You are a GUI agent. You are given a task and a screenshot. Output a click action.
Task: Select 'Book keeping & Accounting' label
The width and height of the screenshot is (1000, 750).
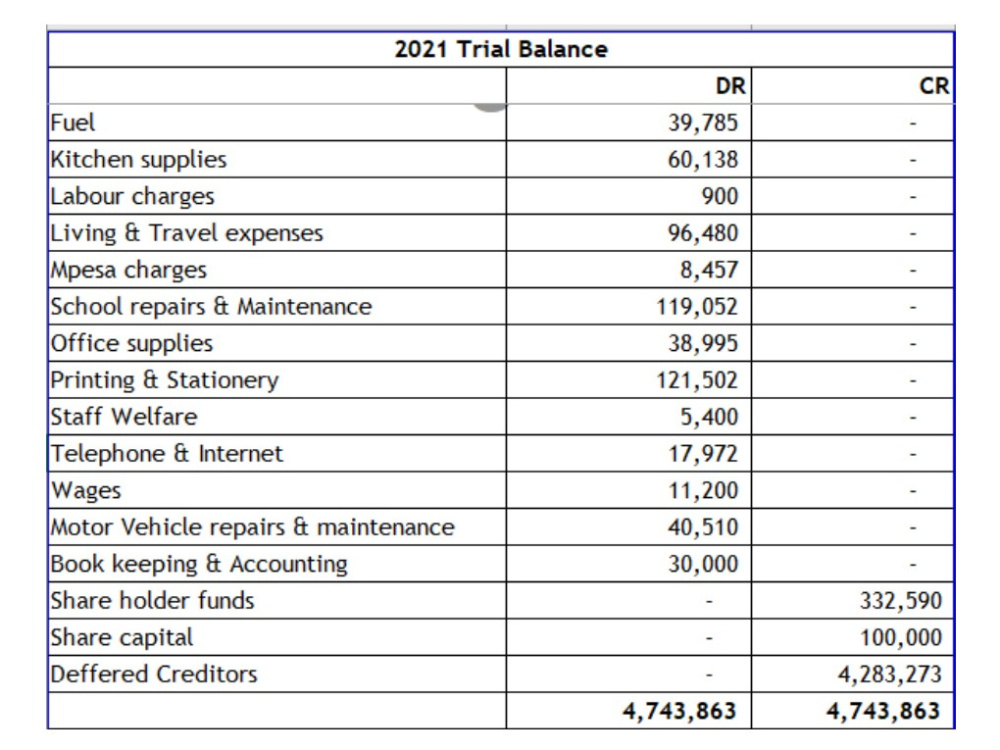(199, 564)
